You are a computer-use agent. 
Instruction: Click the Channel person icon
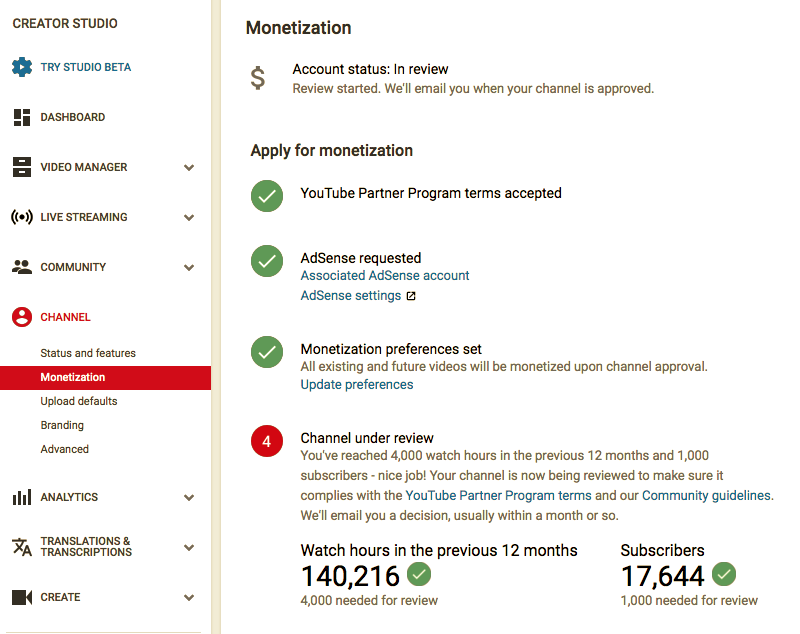coord(22,317)
